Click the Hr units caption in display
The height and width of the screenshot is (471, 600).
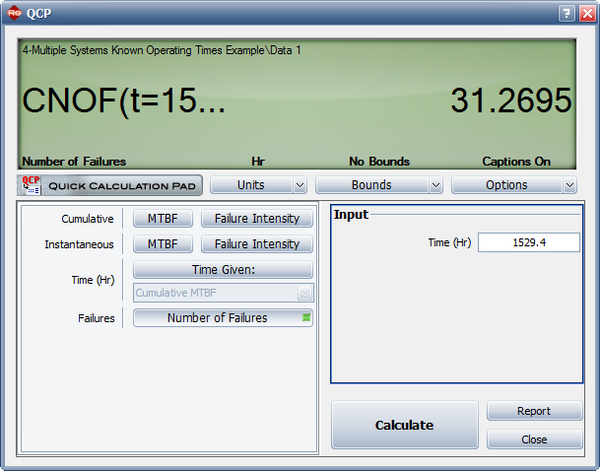coord(258,161)
